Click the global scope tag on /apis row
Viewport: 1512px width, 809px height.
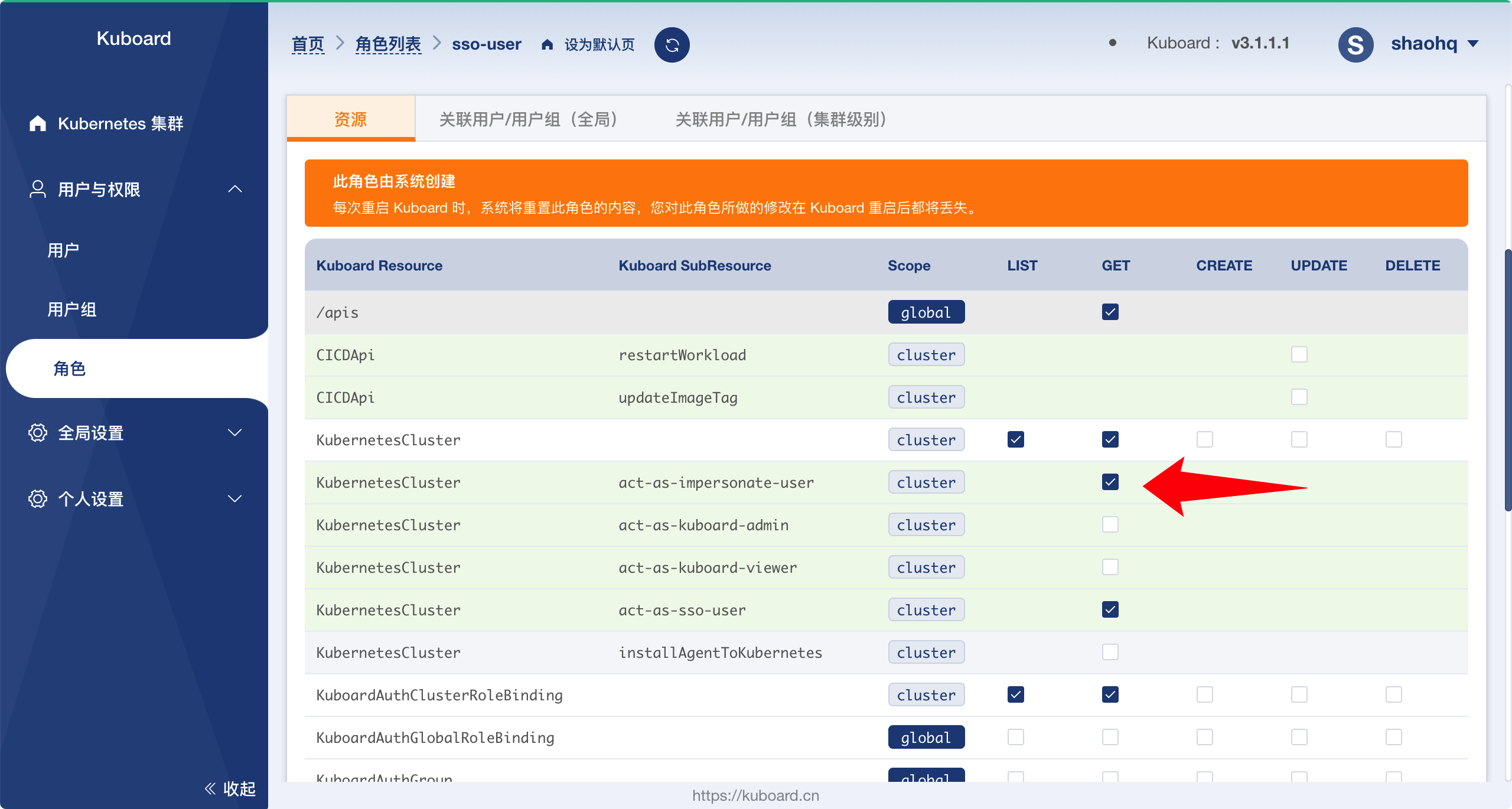coord(926,312)
